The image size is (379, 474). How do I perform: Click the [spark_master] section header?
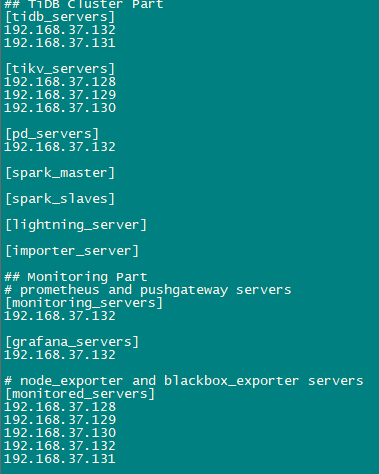(x=60, y=173)
